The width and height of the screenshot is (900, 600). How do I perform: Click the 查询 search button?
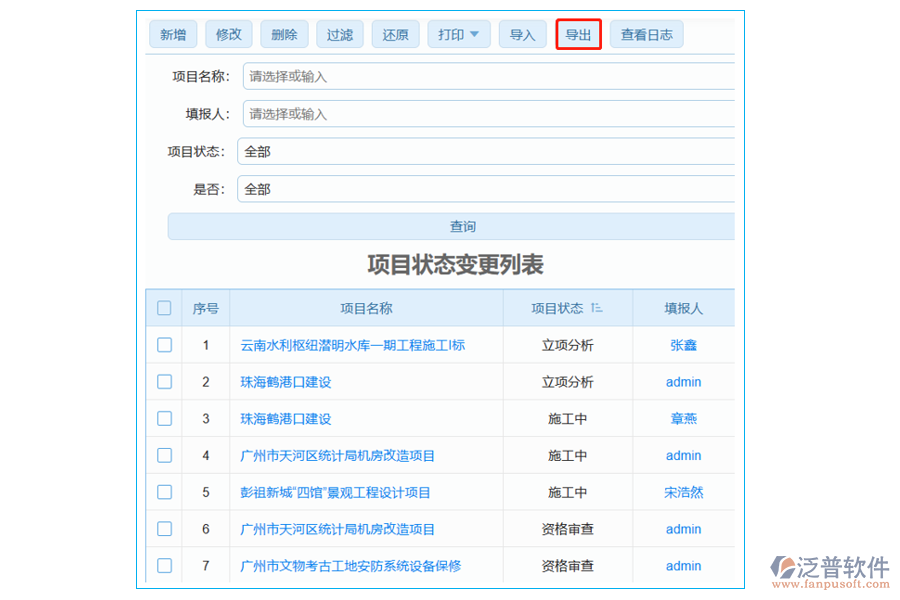(x=461, y=226)
